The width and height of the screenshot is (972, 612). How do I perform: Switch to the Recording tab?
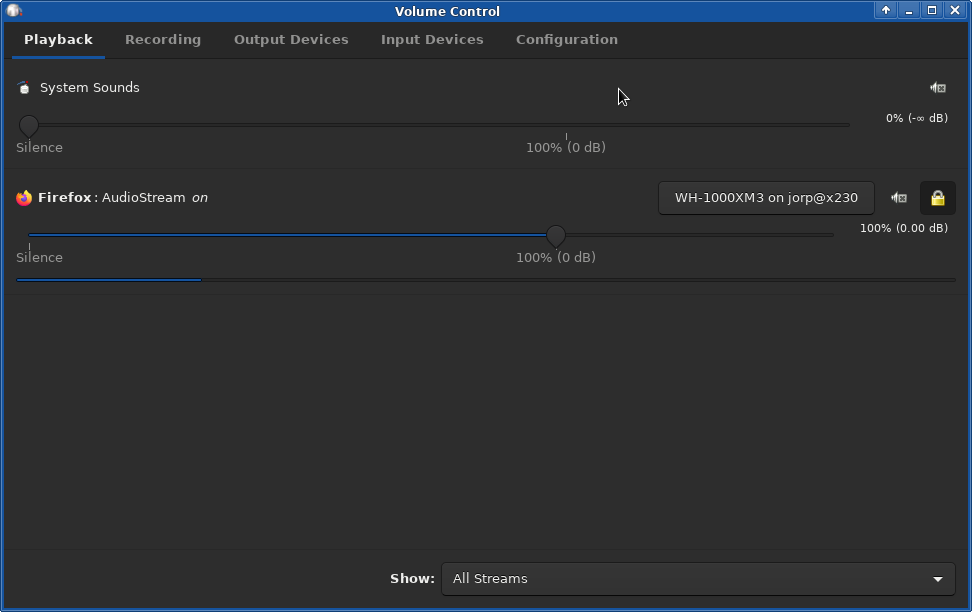click(x=163, y=40)
